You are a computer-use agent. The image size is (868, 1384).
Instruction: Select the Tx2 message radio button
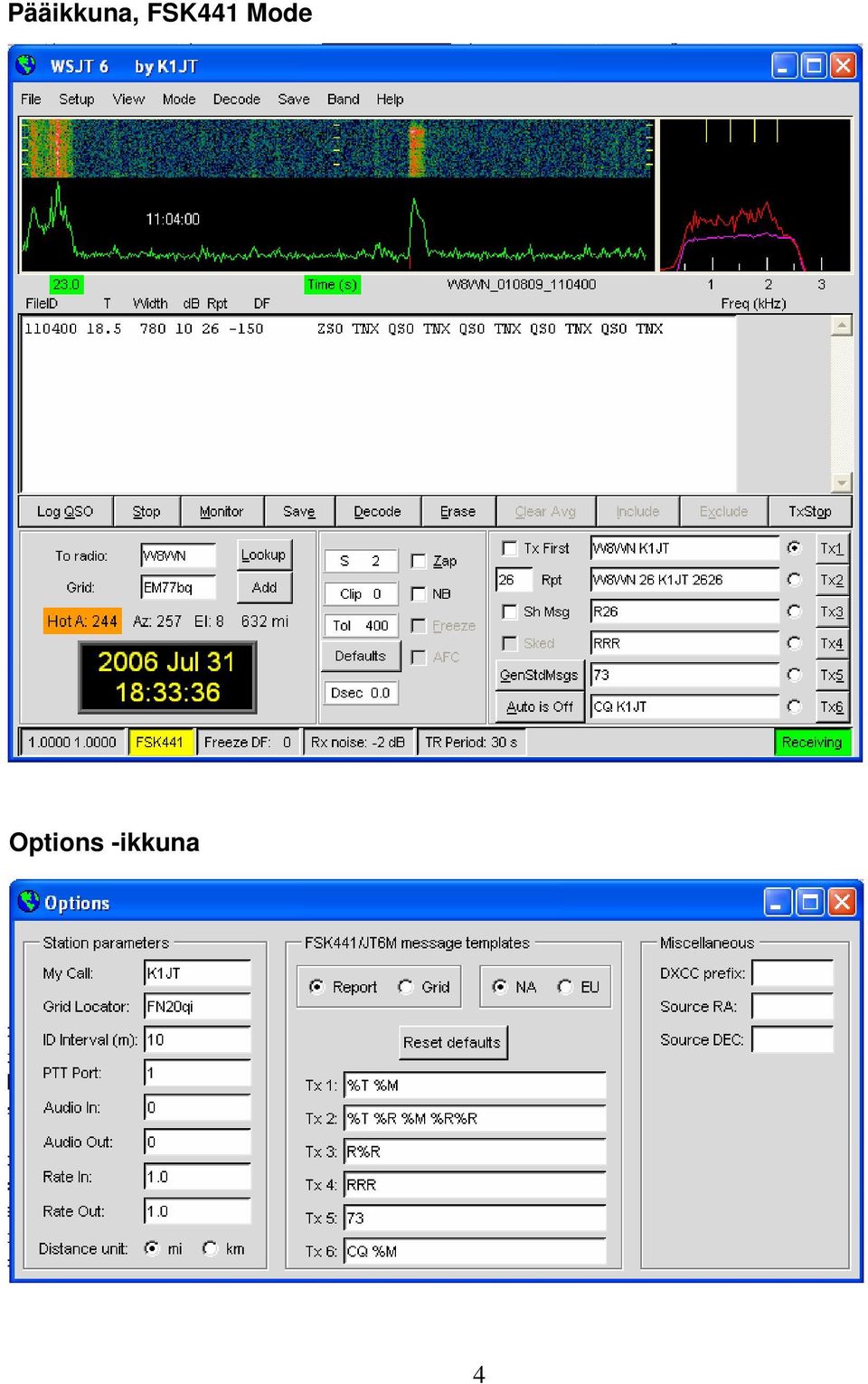pyautogui.click(x=794, y=579)
